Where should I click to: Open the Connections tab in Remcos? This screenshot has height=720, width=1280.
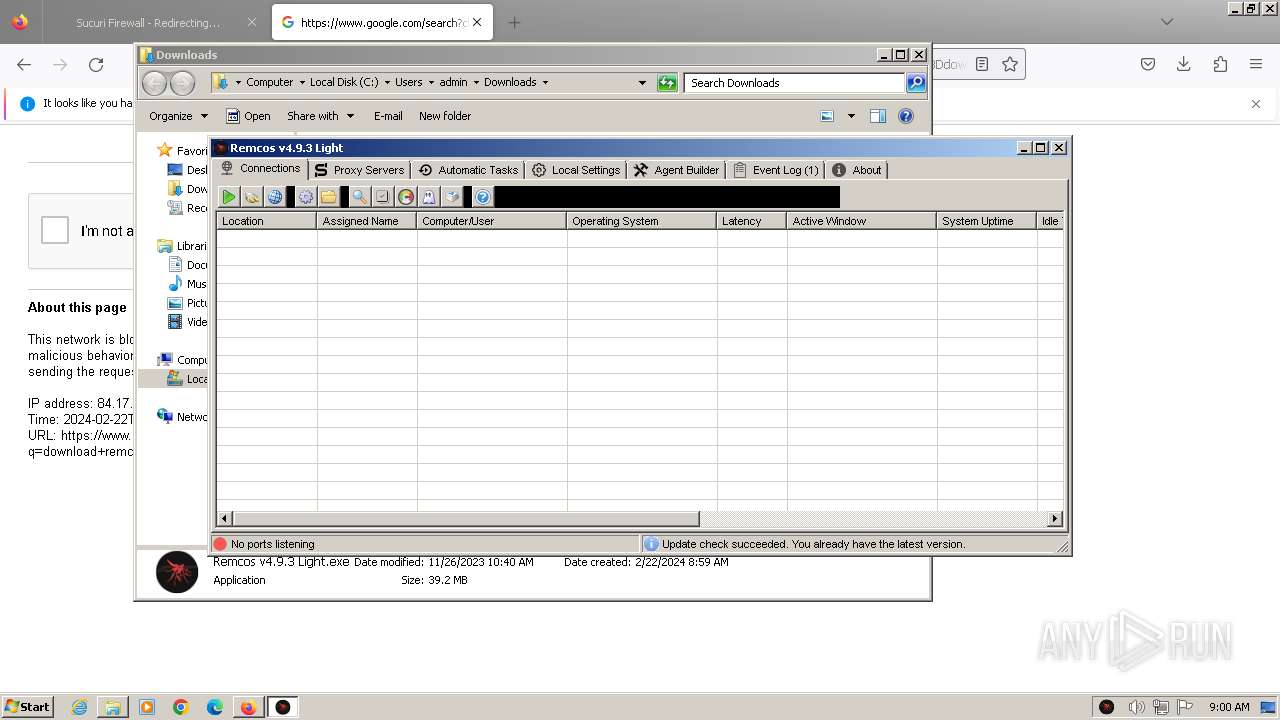click(260, 168)
